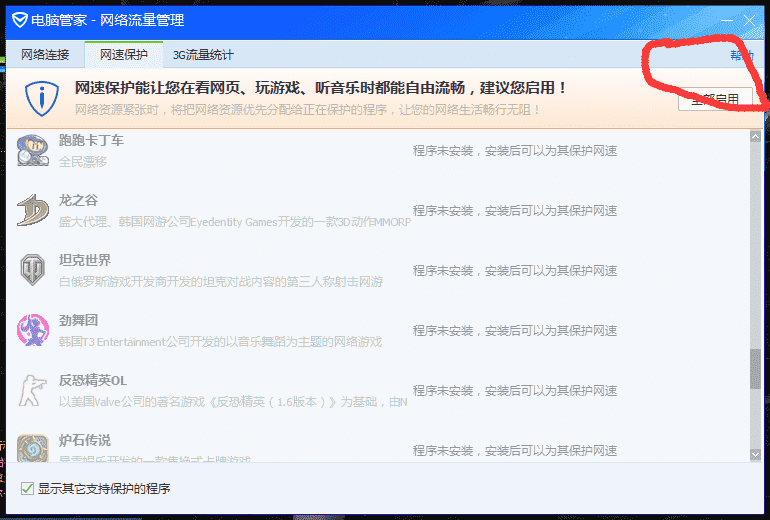This screenshot has height=520, width=770.
Task: Click the 坦克世界 description about 白俄罗斯游戏开发商
Action: click(x=221, y=282)
